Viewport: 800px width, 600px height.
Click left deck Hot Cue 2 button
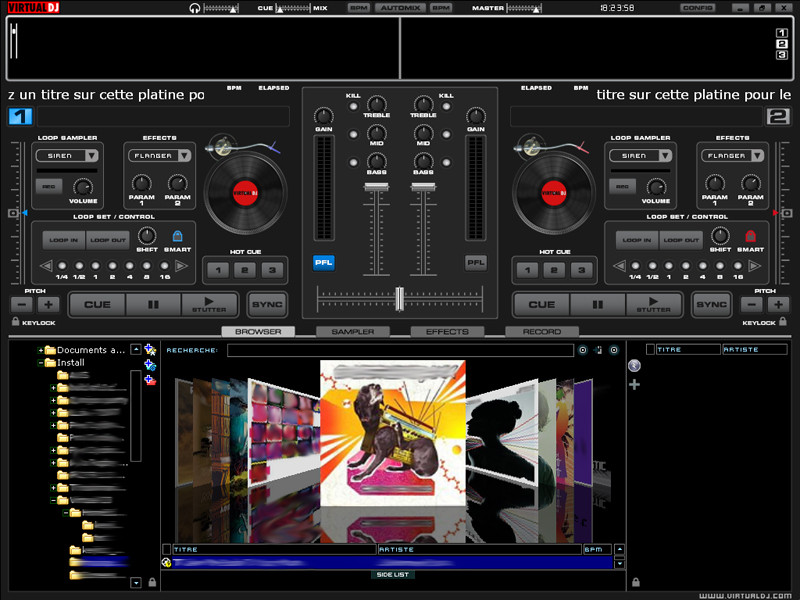[x=245, y=270]
